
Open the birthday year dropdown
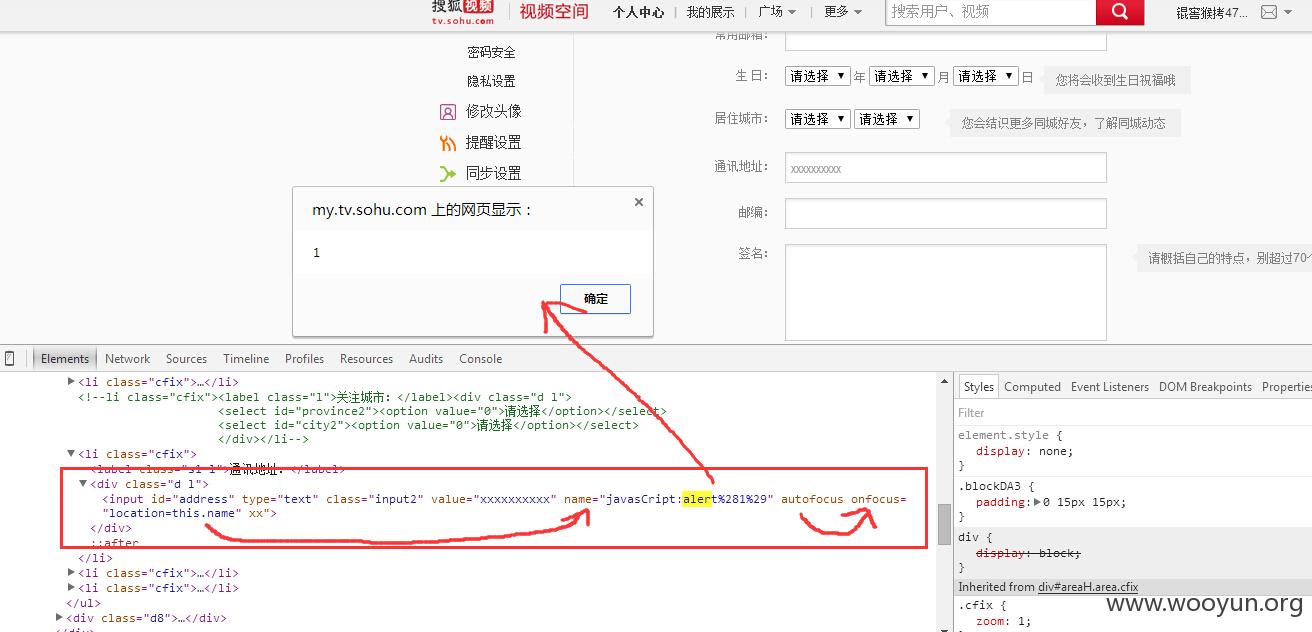click(x=818, y=76)
